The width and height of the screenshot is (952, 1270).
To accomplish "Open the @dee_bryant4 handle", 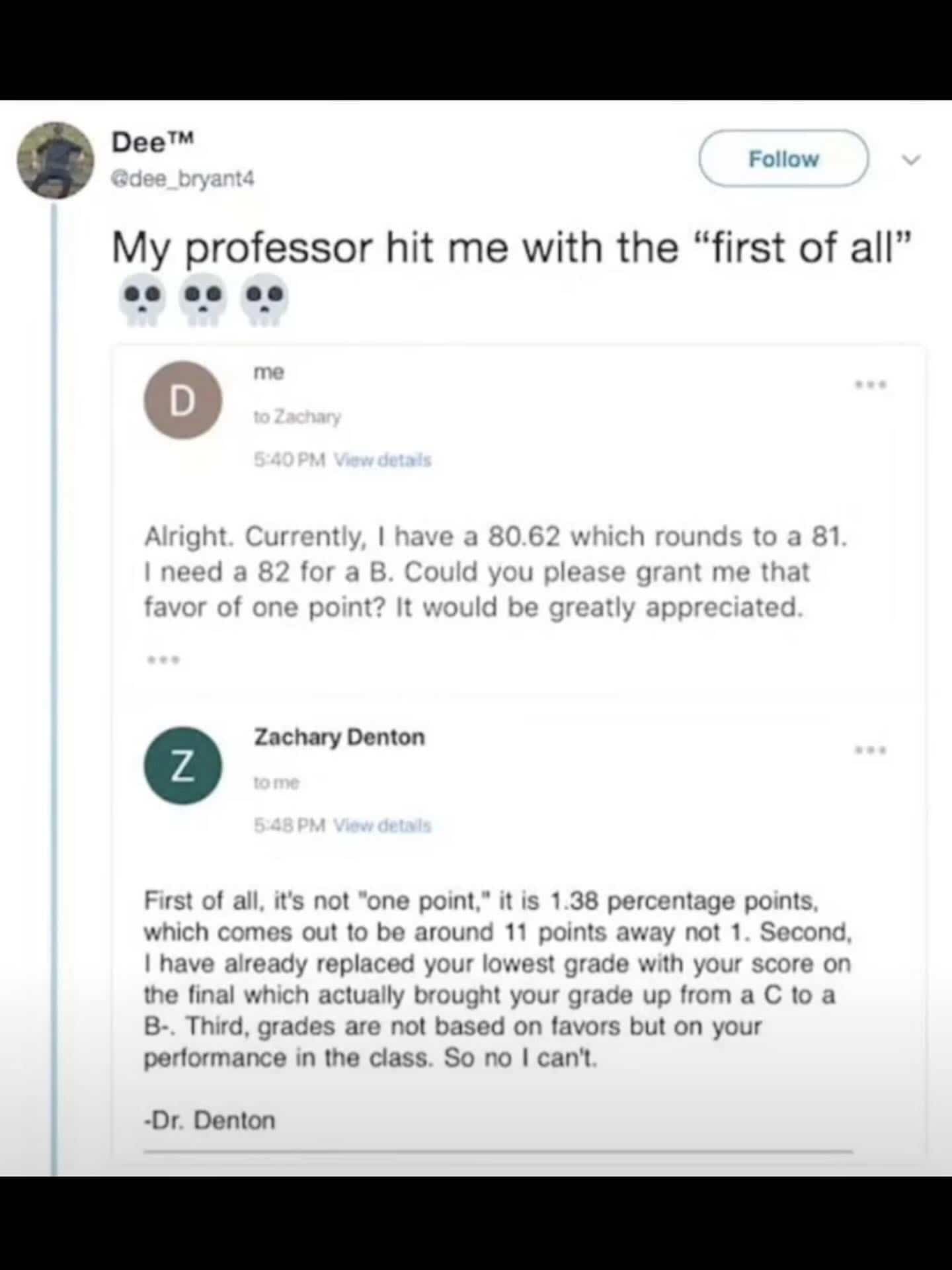I will point(183,179).
